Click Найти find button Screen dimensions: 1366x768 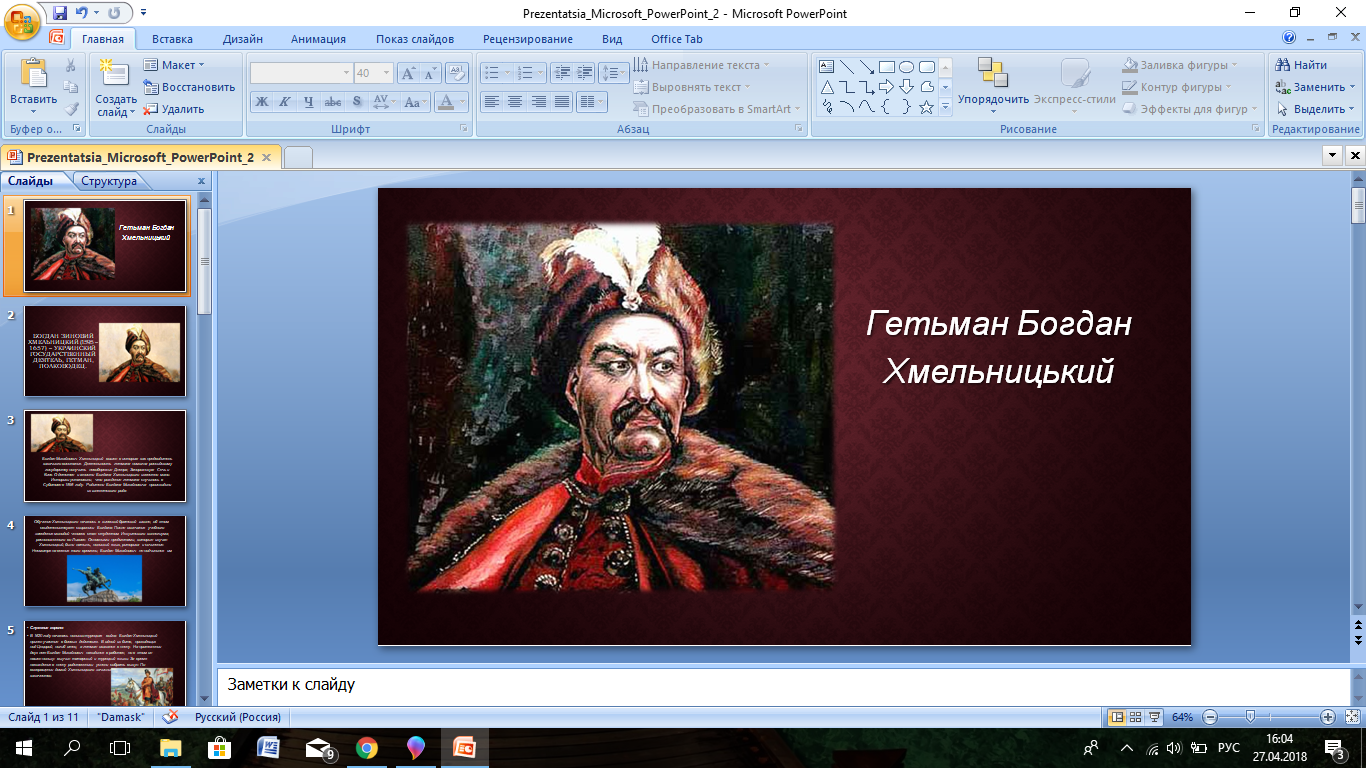(x=1301, y=65)
